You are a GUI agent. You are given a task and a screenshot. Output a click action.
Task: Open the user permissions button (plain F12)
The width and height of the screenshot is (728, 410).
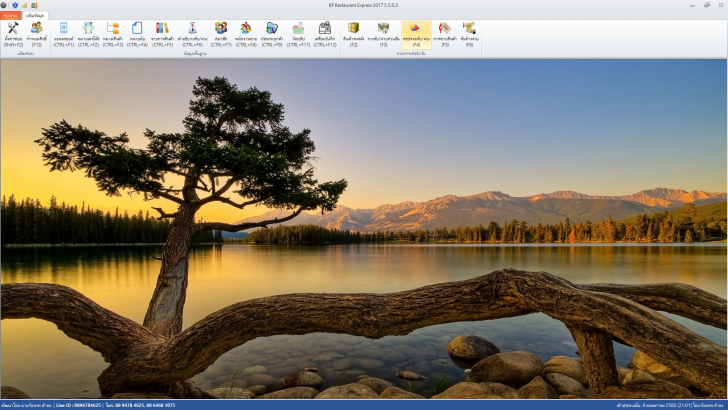[x=37, y=35]
